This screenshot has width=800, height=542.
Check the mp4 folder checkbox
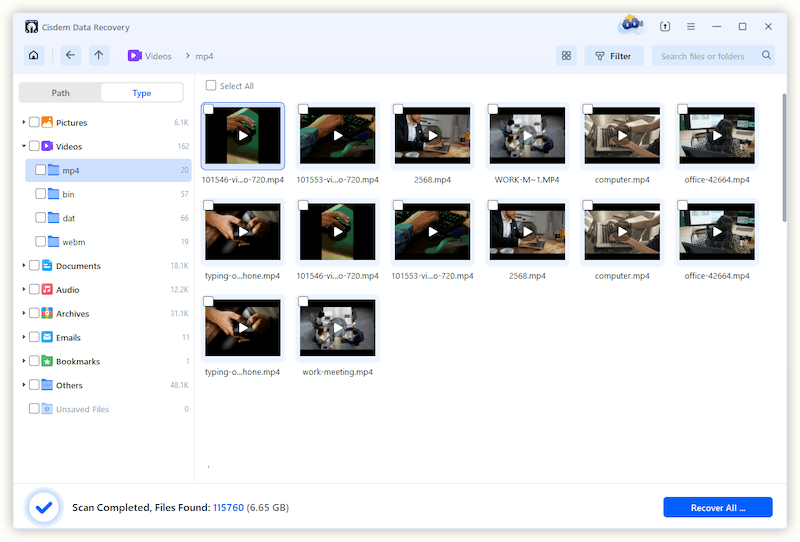click(40, 170)
